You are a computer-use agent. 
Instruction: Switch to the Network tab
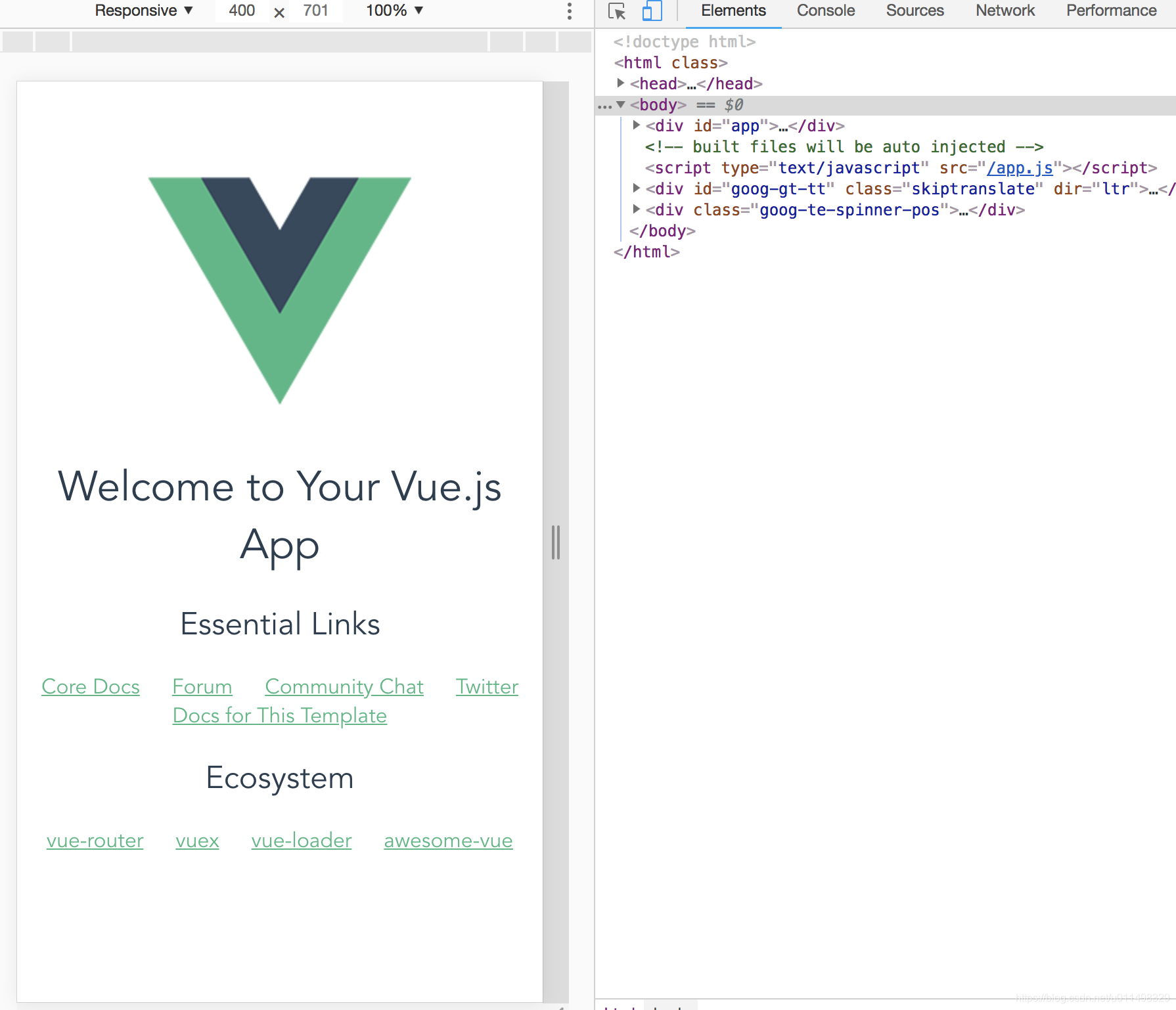(1005, 11)
